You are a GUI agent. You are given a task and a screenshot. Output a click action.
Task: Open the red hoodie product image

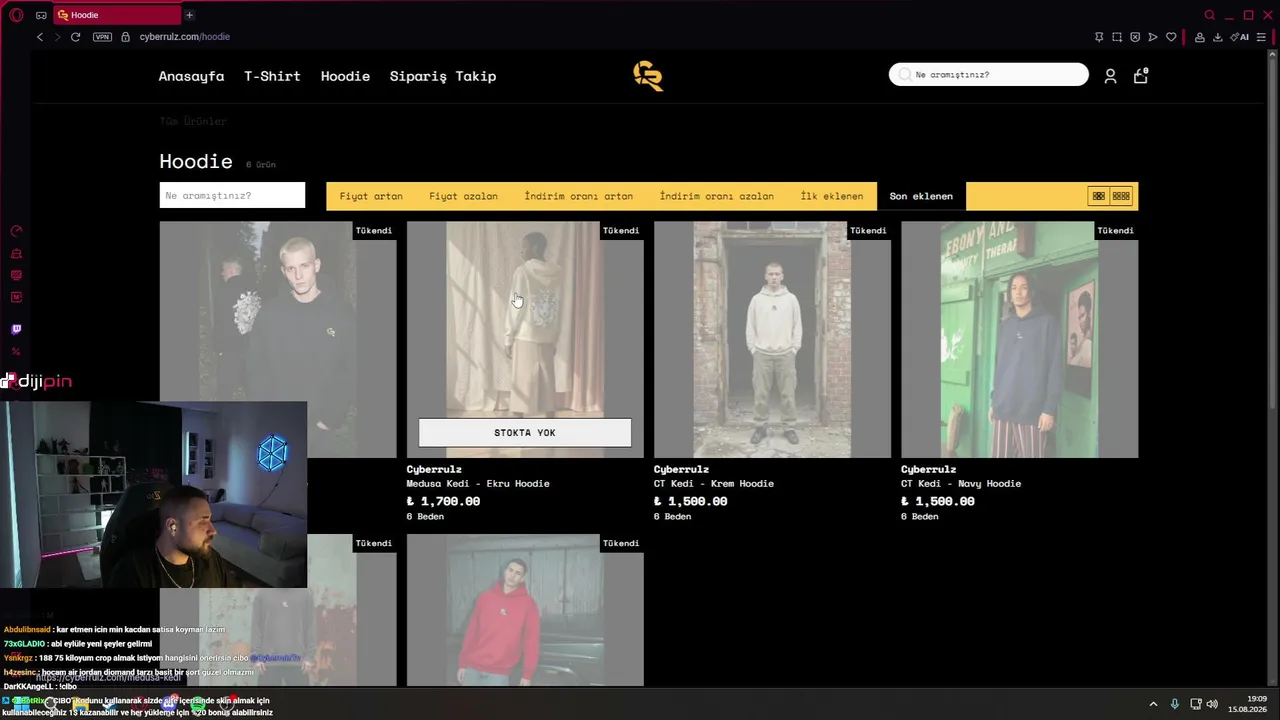[525, 610]
